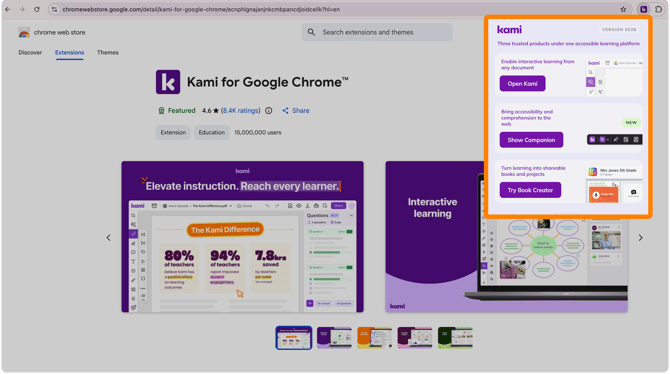Open the Extensions puzzle icon in toolbar
670x374 pixels.
(658, 9)
